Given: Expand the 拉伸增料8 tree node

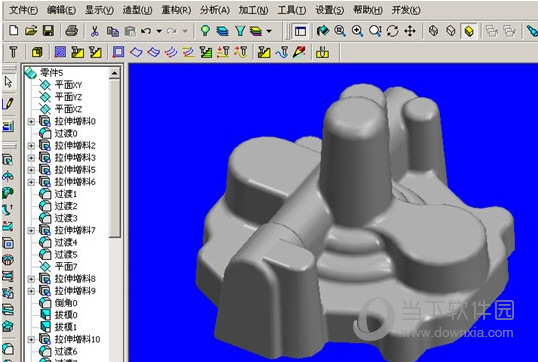Looking at the screenshot, I should pos(31,279).
